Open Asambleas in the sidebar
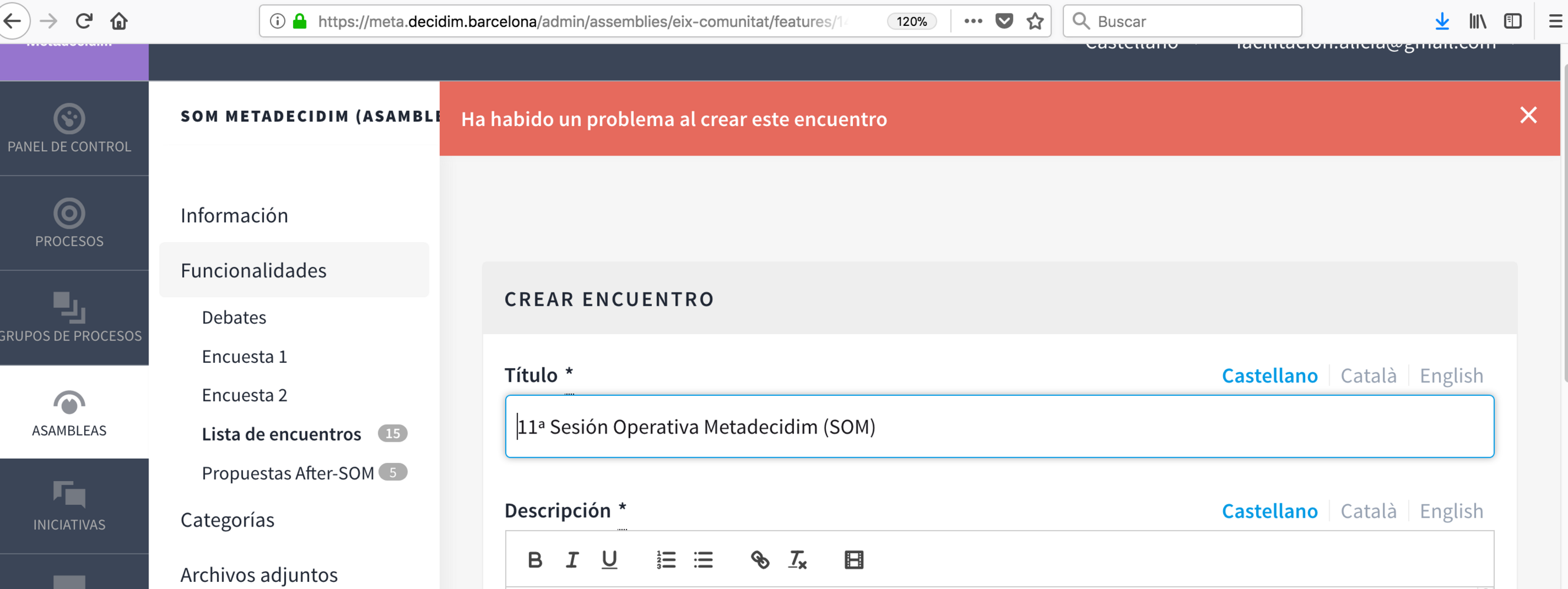The width and height of the screenshot is (1568, 589). 70,412
